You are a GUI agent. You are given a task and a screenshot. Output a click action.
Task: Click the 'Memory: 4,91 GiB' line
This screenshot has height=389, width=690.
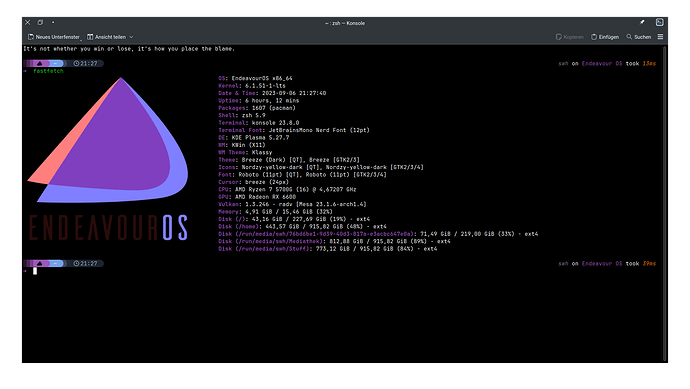275,212
